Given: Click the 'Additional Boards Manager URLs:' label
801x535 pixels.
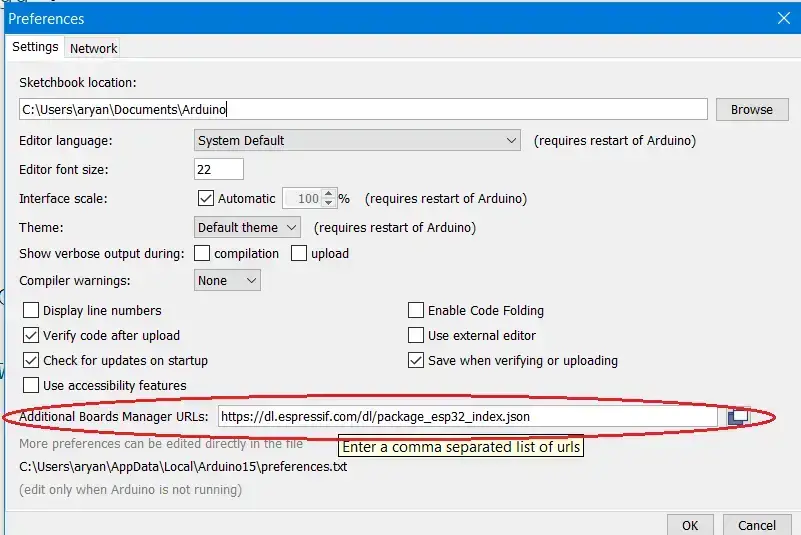Looking at the screenshot, I should coord(113,416).
